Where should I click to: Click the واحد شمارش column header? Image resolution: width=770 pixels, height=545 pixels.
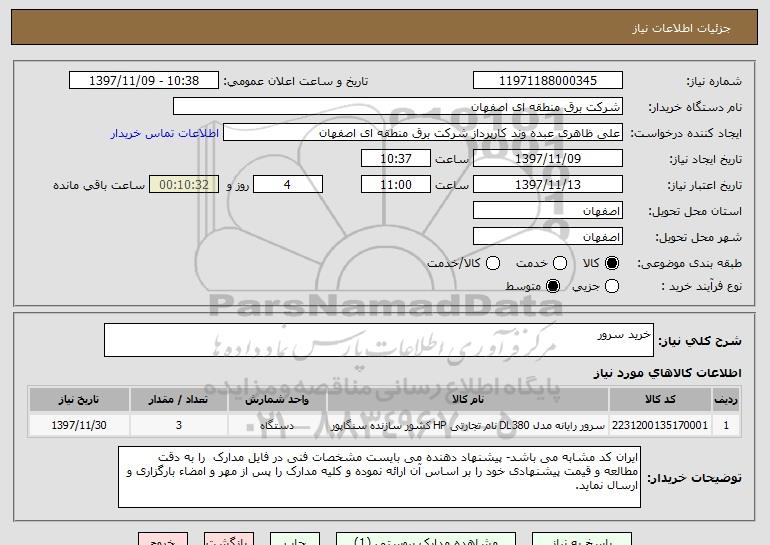coord(277,400)
